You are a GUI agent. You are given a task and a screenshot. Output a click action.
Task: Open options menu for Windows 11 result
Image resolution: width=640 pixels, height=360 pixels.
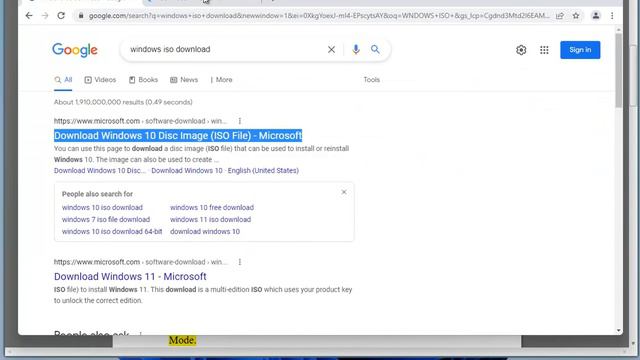click(240, 262)
